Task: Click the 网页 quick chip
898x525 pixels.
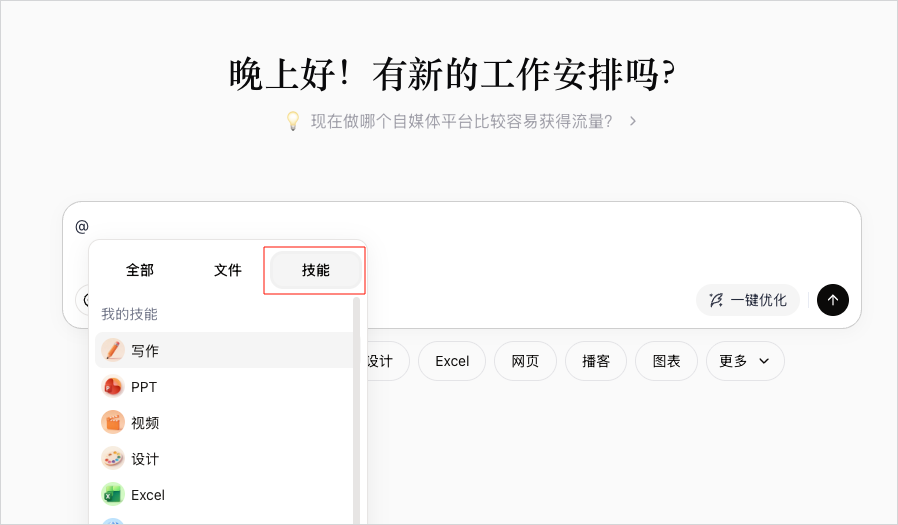Action: [x=525, y=361]
